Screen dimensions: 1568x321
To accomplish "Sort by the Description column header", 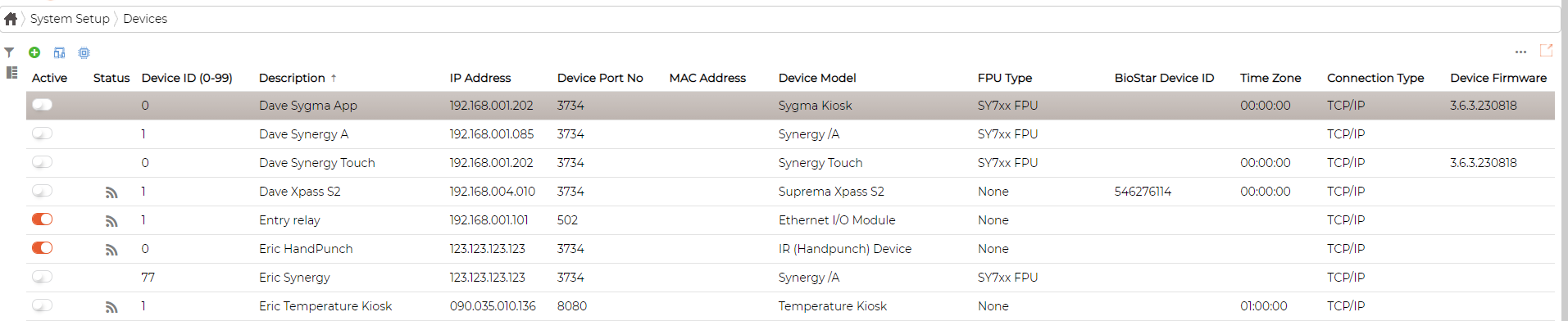I will [x=292, y=78].
